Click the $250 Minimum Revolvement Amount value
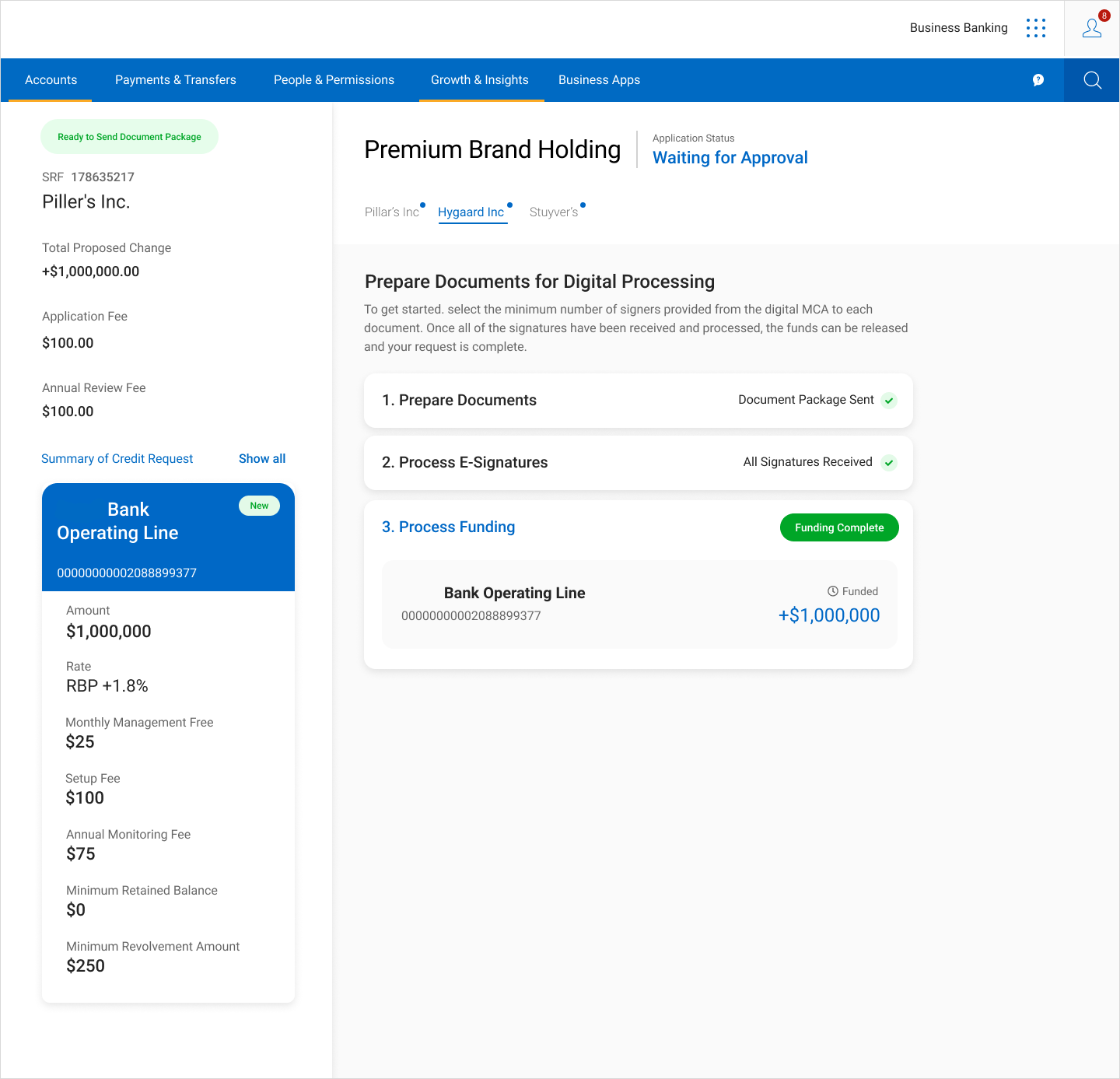Viewport: 1120px width, 1079px height. click(86, 966)
